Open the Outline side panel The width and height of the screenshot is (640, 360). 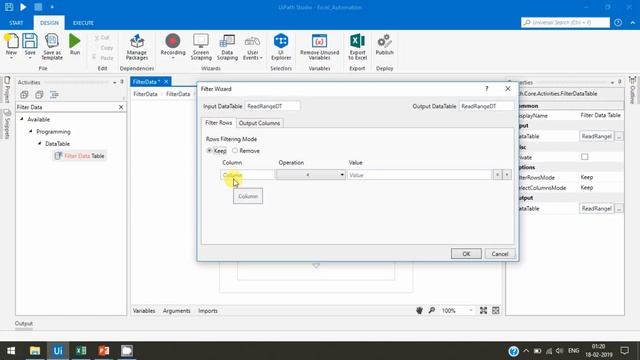tap(632, 89)
